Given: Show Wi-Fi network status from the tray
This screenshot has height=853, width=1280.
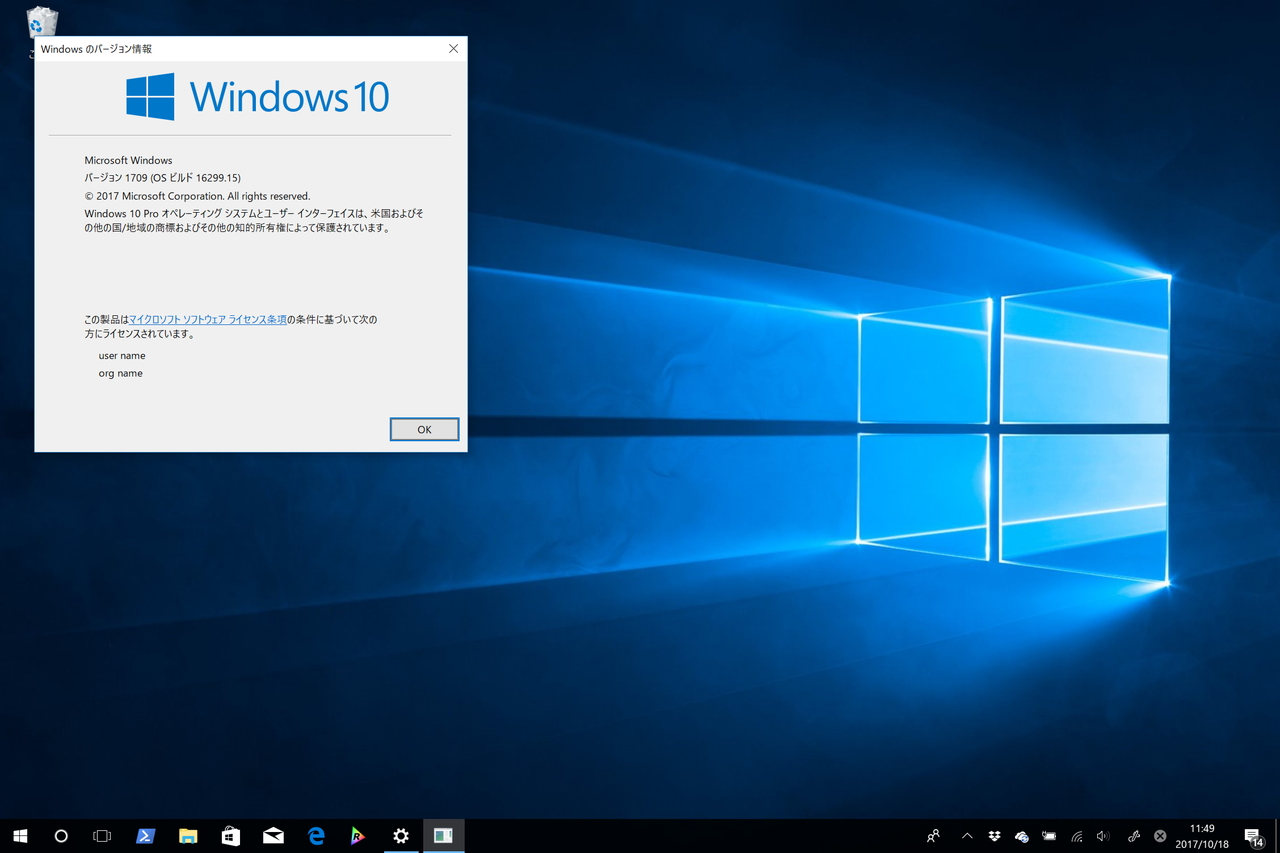Looking at the screenshot, I should point(1076,836).
